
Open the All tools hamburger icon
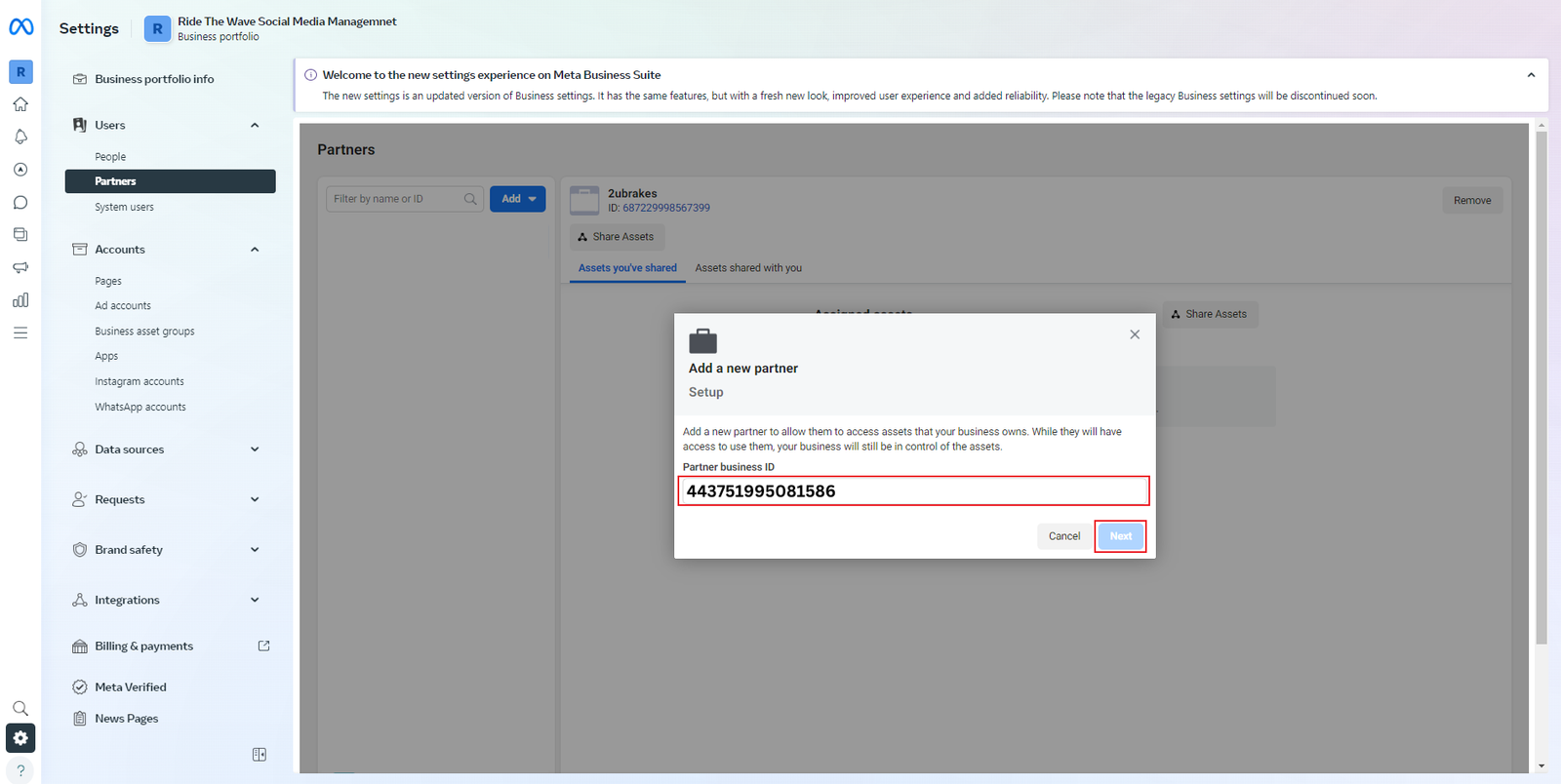coord(20,333)
